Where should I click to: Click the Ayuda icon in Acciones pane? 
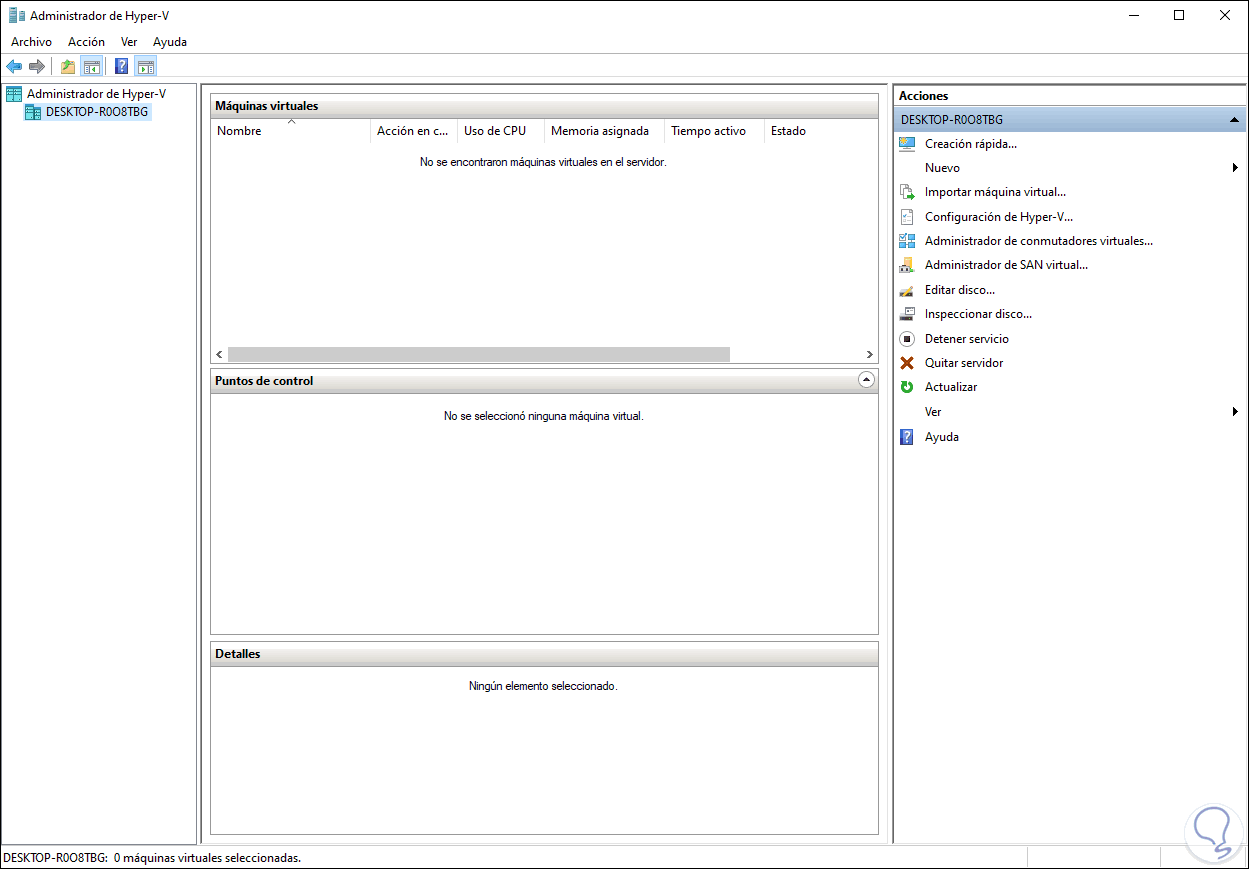(x=907, y=437)
